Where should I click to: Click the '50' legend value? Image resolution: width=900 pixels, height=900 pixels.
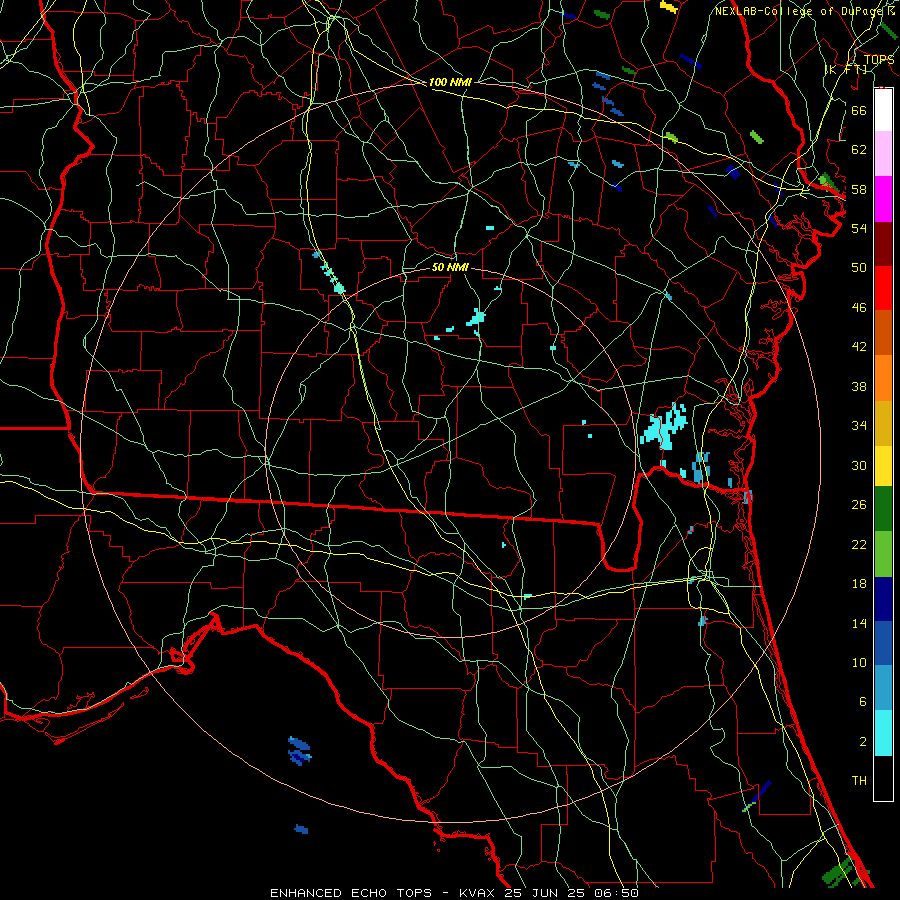(859, 268)
